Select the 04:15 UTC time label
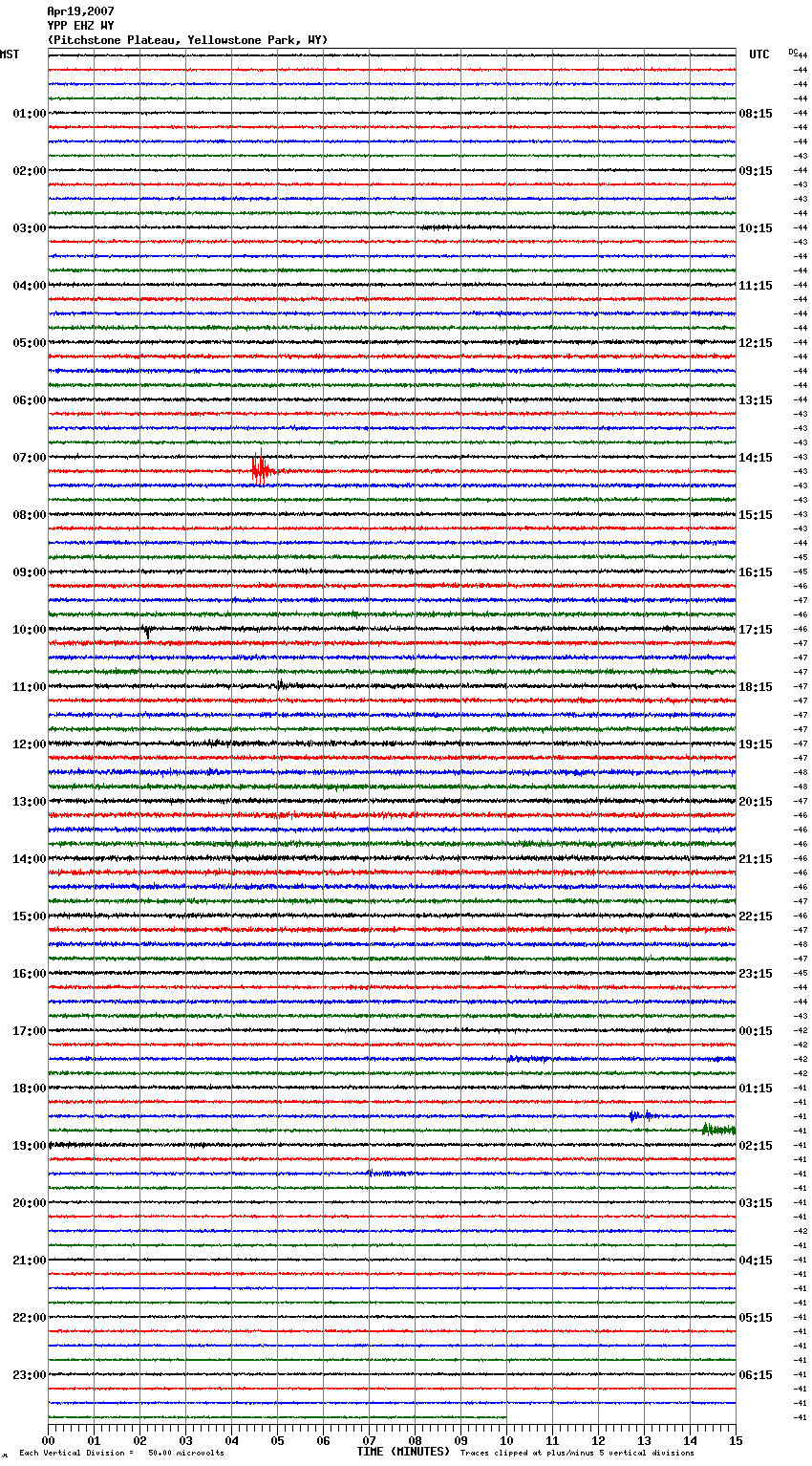This screenshot has height=1466, width=812. (x=756, y=1261)
